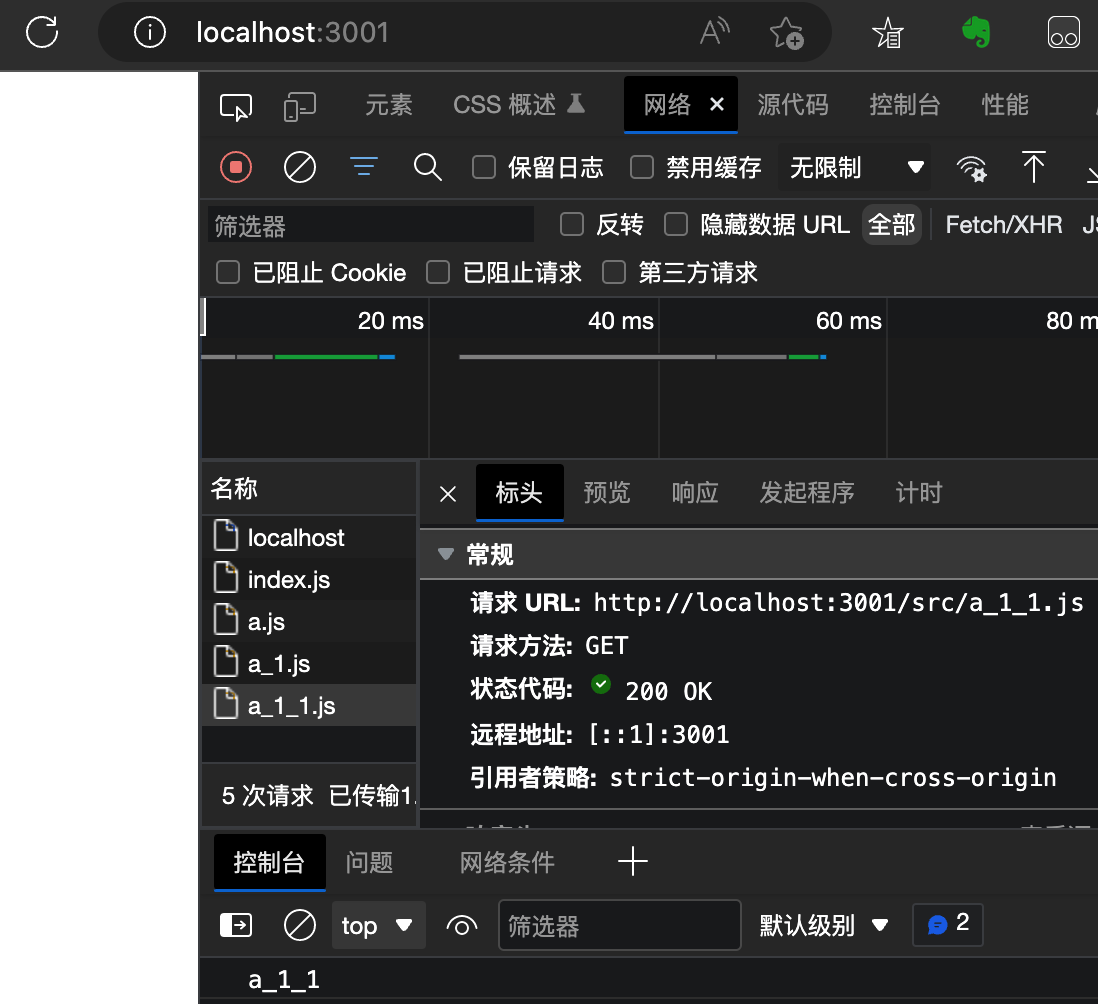Filter requests by Fetch/XHR
This screenshot has height=1004, width=1098.
pos(1003,225)
